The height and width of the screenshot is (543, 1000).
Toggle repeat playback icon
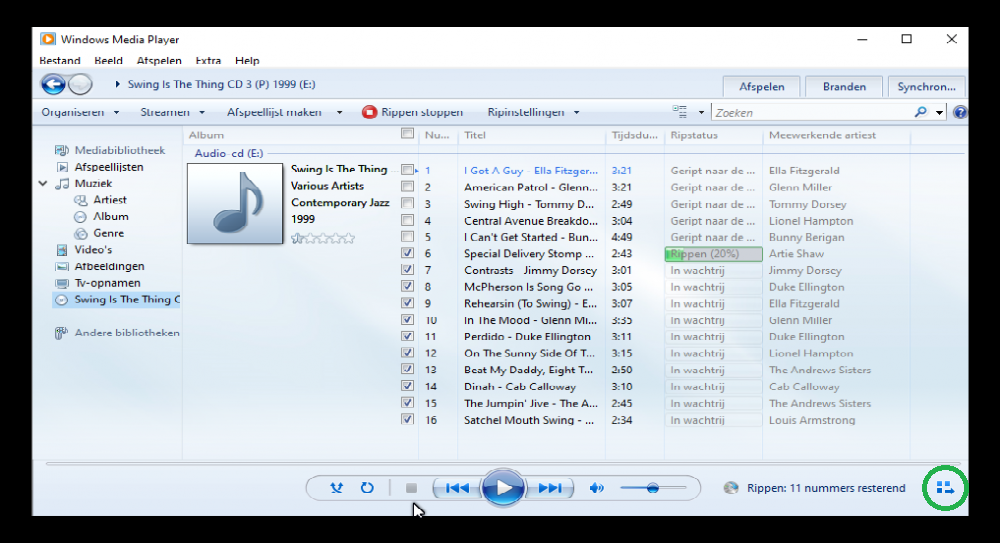tap(367, 488)
